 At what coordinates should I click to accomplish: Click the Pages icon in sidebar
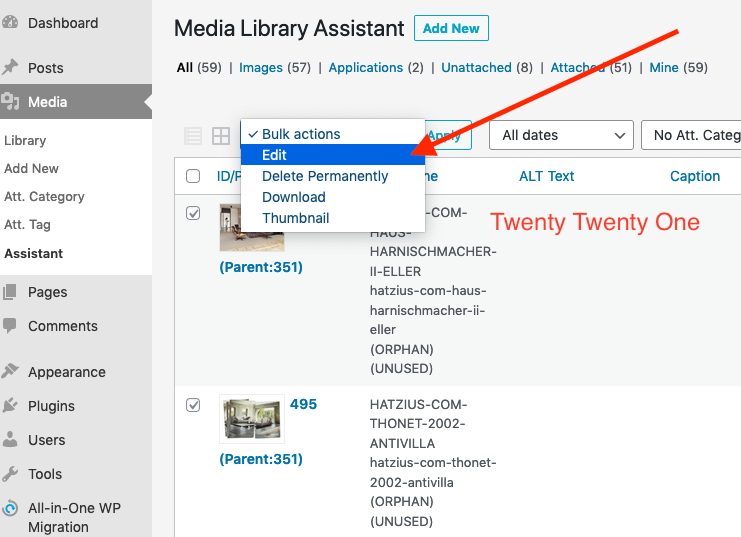[x=11, y=292]
